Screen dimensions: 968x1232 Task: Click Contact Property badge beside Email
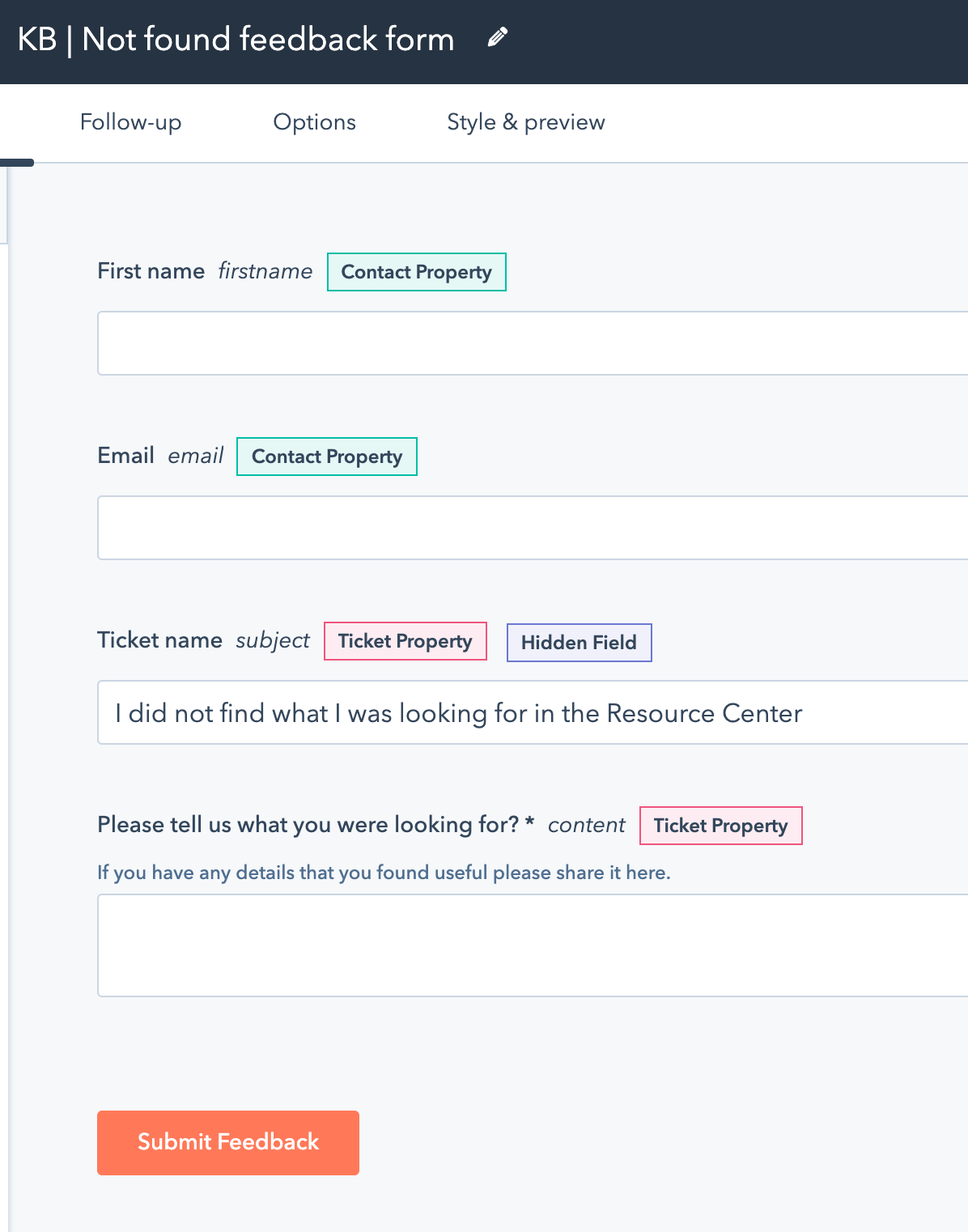(326, 457)
